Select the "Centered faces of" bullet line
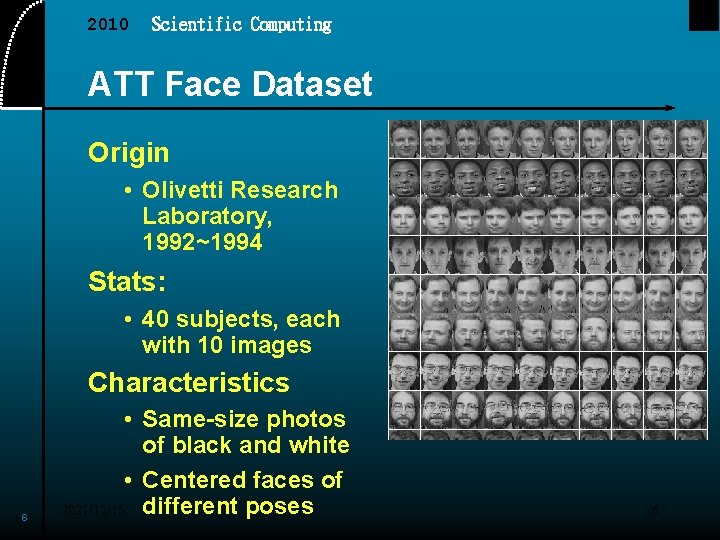The height and width of the screenshot is (540, 720). [x=242, y=480]
